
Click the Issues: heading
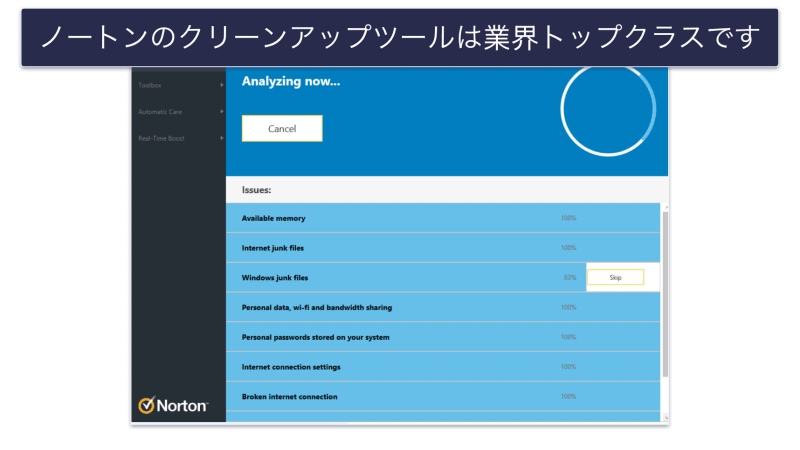click(x=256, y=190)
